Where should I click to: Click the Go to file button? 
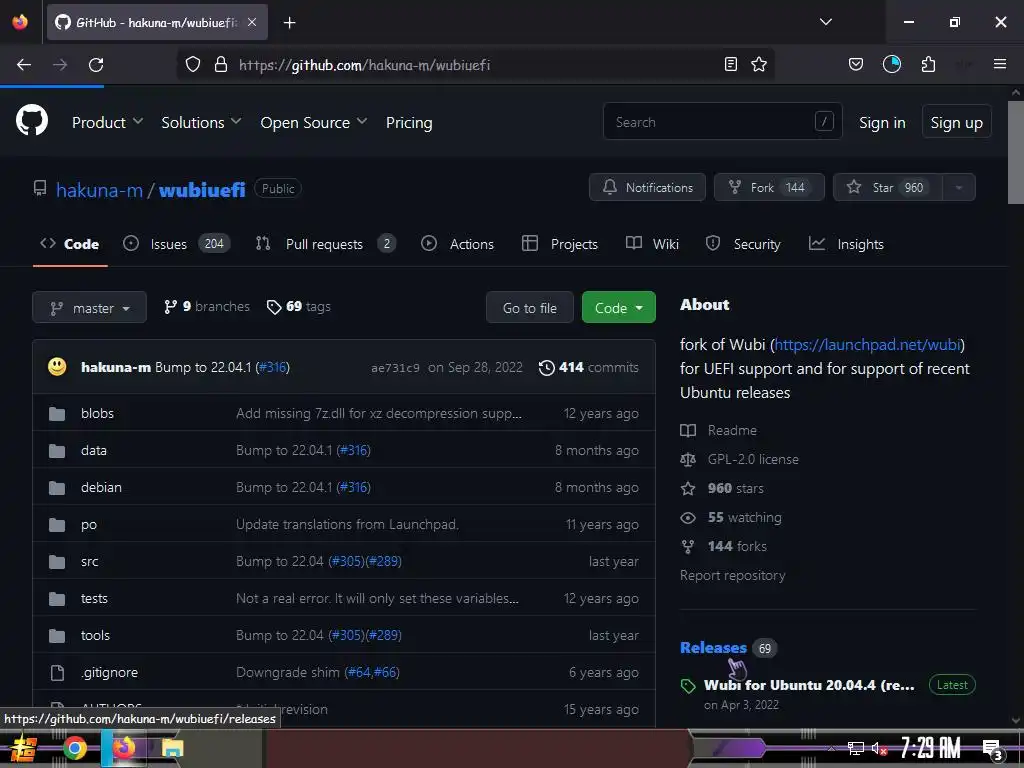point(530,308)
